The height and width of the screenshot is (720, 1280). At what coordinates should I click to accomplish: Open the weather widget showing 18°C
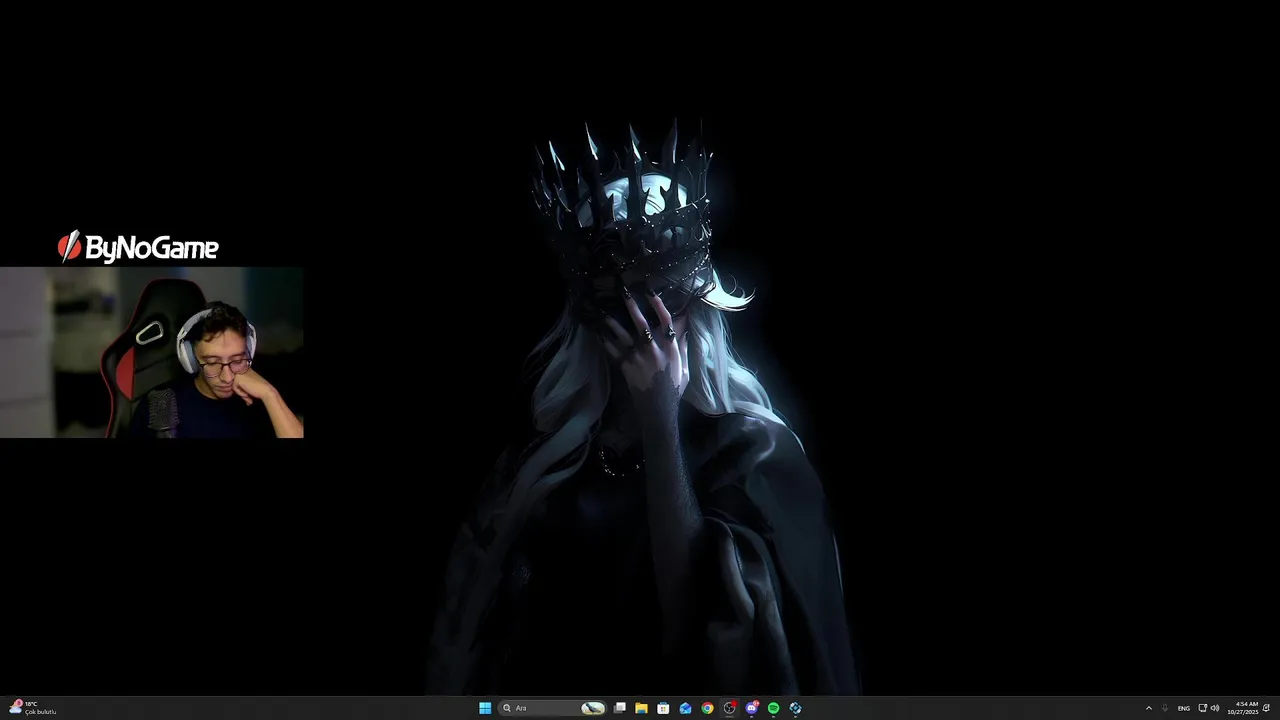32,708
